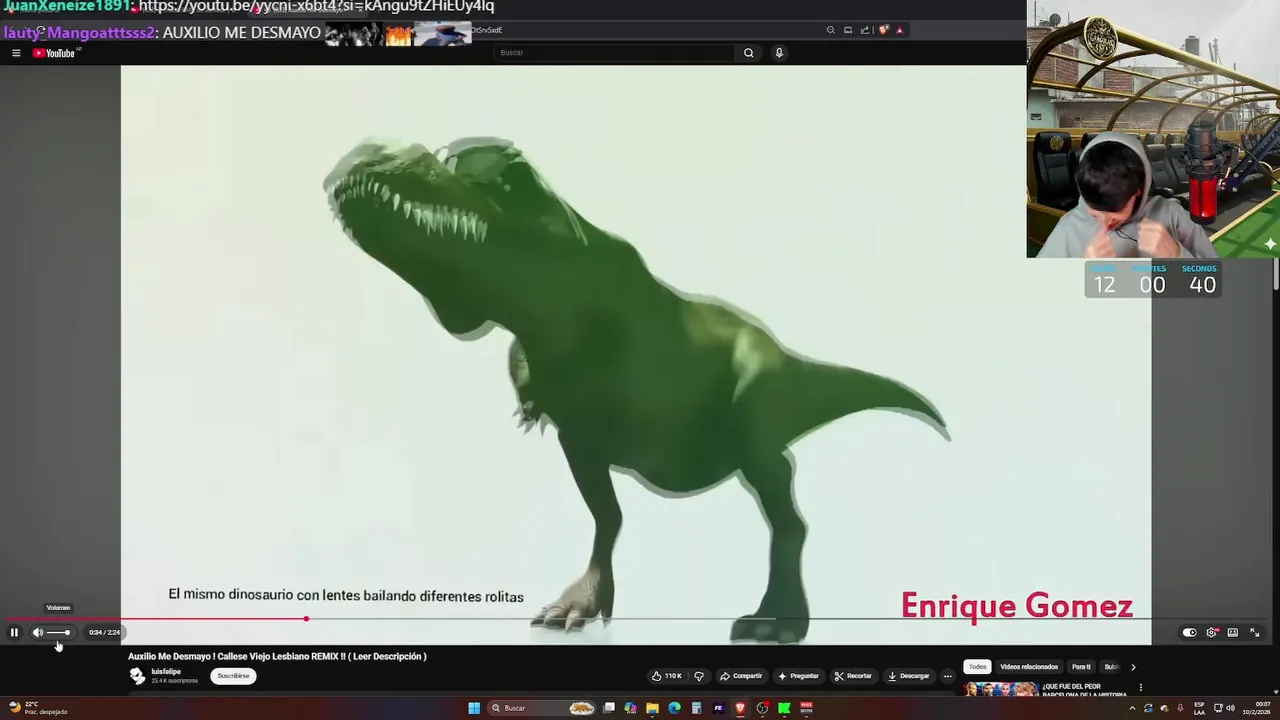This screenshot has width=1280, height=720.
Task: Pause the video with the pause button
Action: tap(14, 632)
